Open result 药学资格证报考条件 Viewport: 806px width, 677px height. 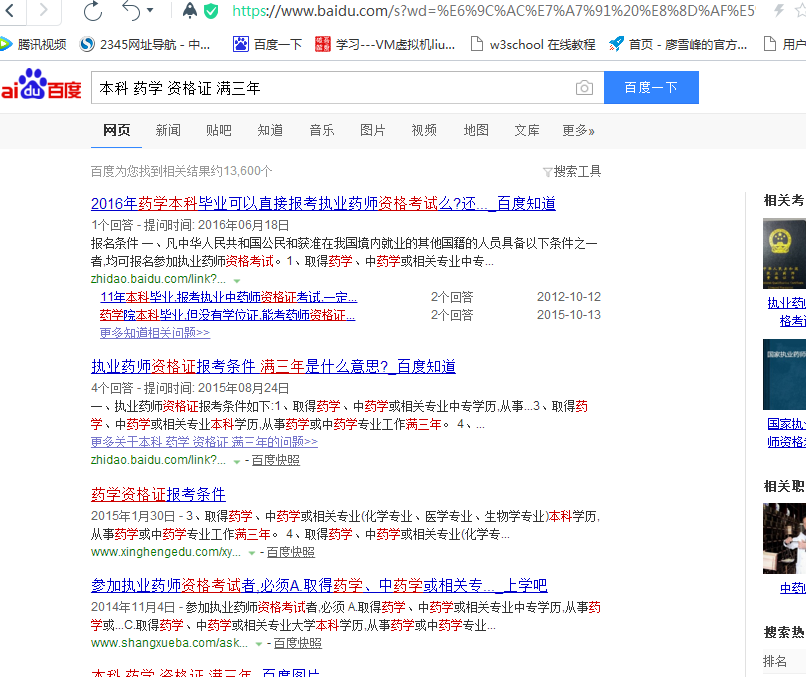[x=158, y=495]
